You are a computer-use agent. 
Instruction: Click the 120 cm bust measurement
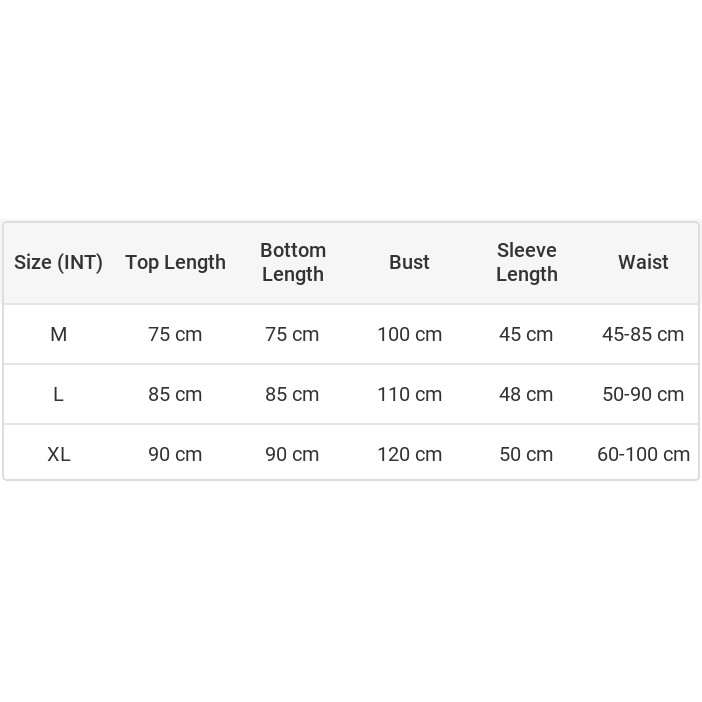coord(409,454)
